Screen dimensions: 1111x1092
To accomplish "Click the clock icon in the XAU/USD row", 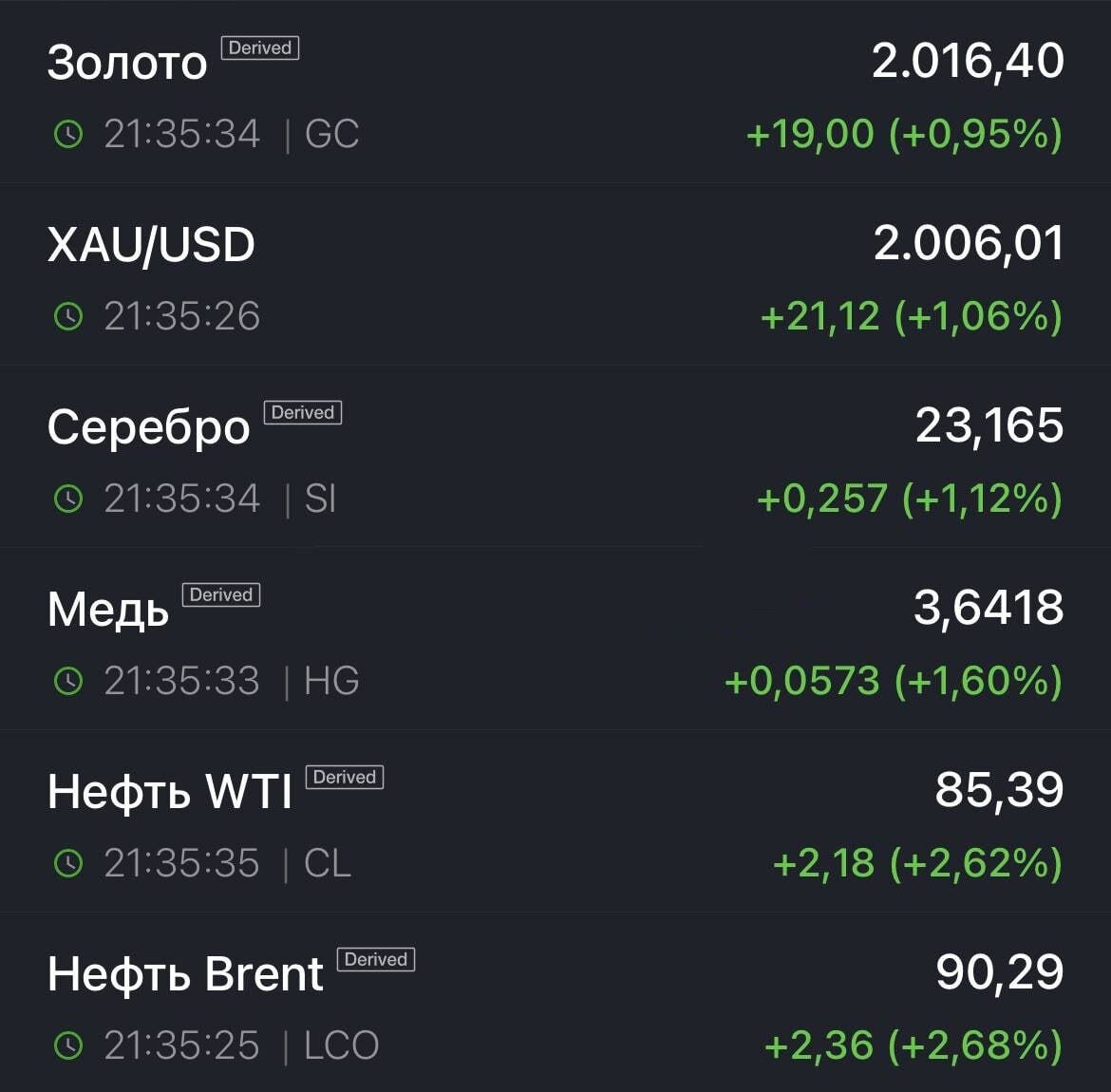I will 67,316.
